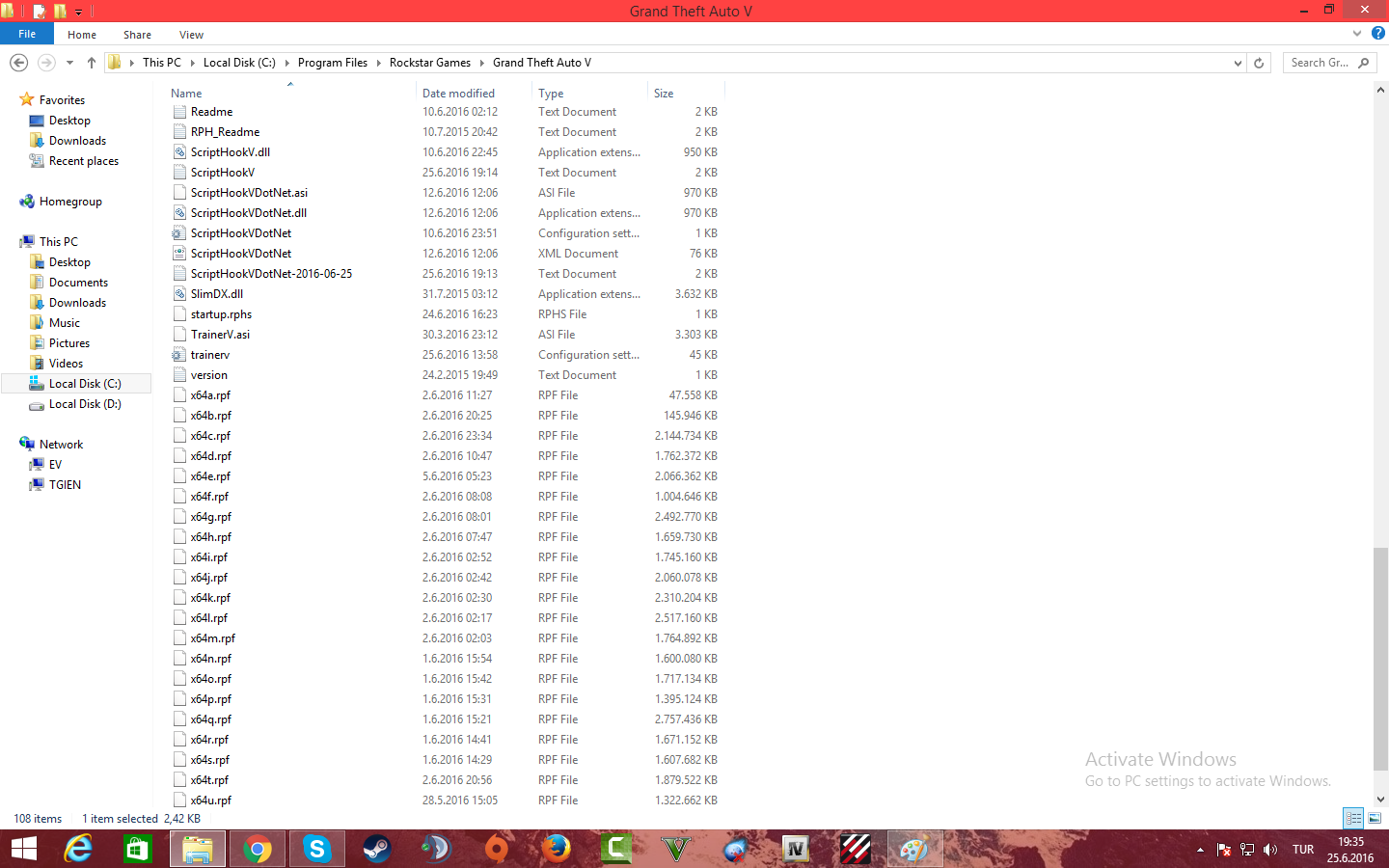Open Explorer Help question mark icon
Viewport: 1389px width, 868px height.
coord(1377,34)
